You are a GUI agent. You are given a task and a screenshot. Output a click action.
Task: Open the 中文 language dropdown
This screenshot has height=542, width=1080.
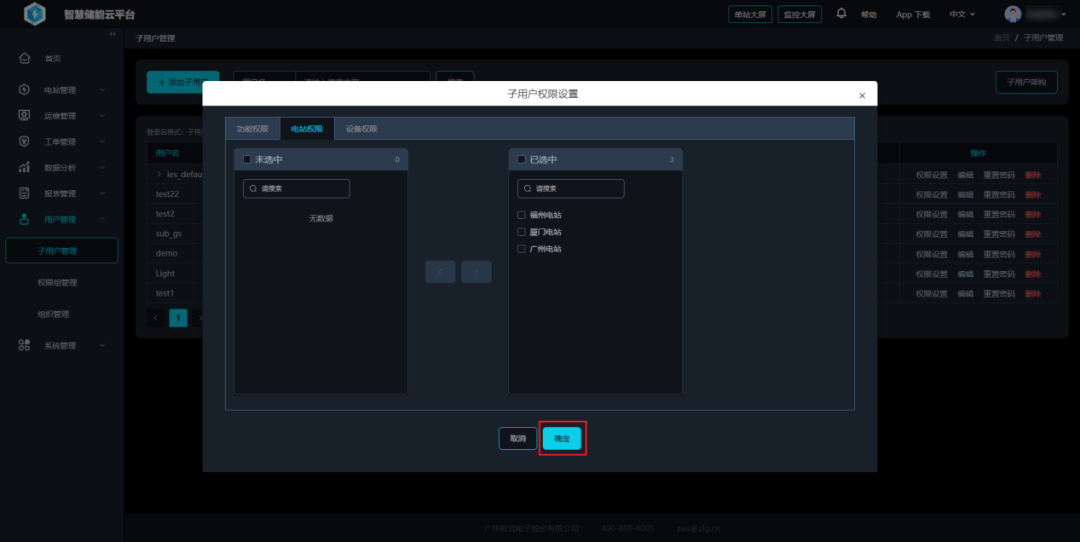point(962,14)
